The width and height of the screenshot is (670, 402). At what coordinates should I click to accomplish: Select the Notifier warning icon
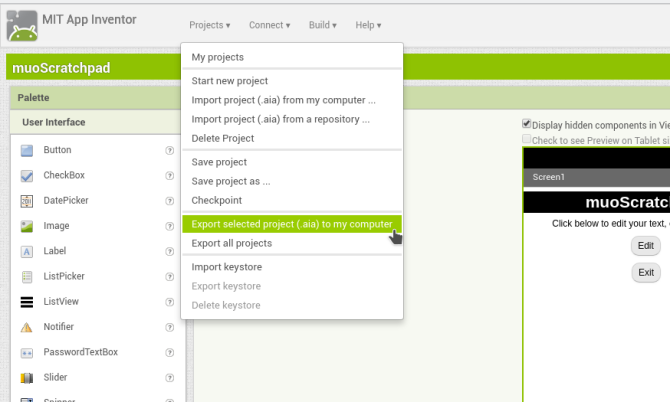(26, 327)
